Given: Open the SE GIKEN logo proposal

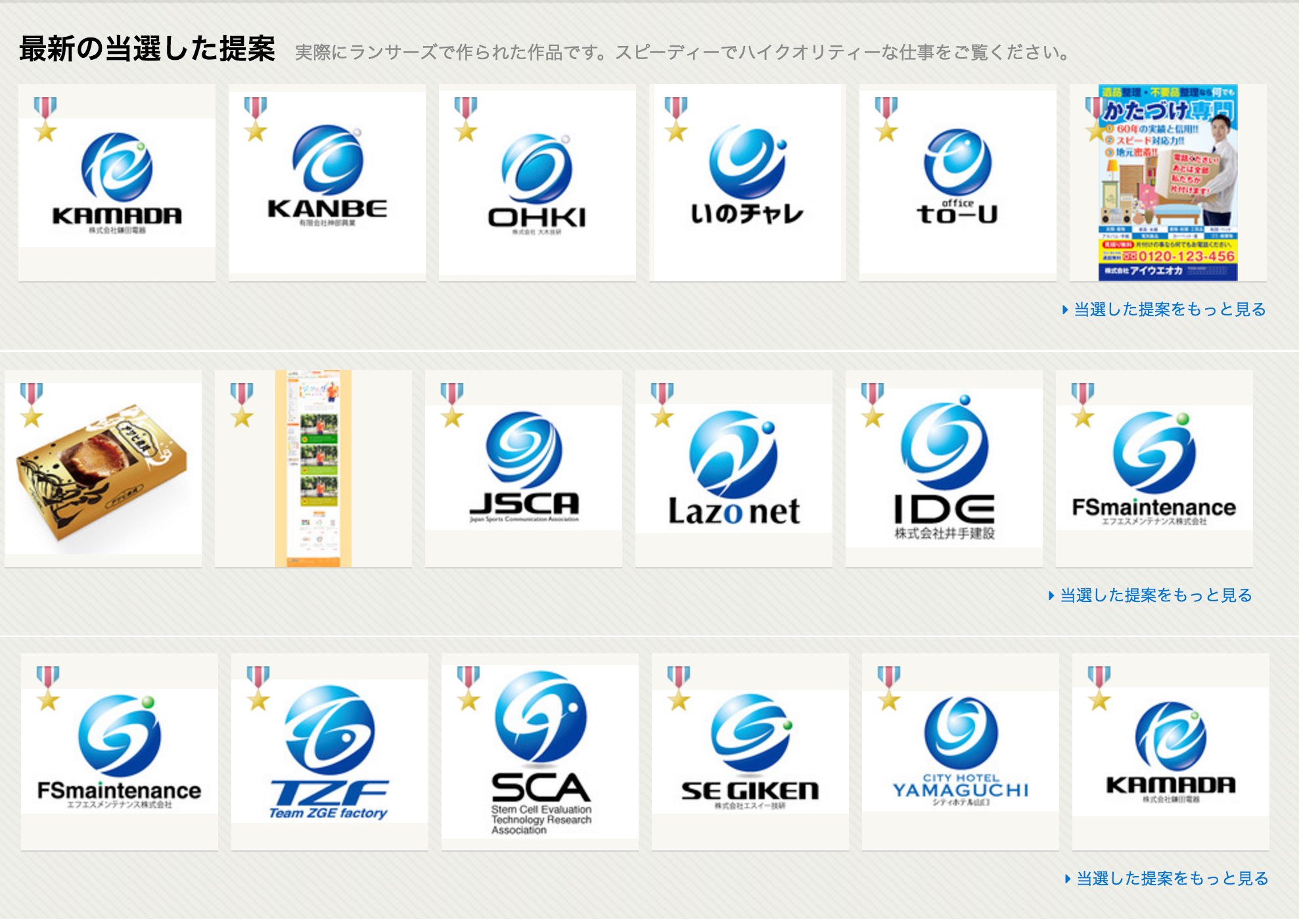Looking at the screenshot, I should (x=750, y=751).
